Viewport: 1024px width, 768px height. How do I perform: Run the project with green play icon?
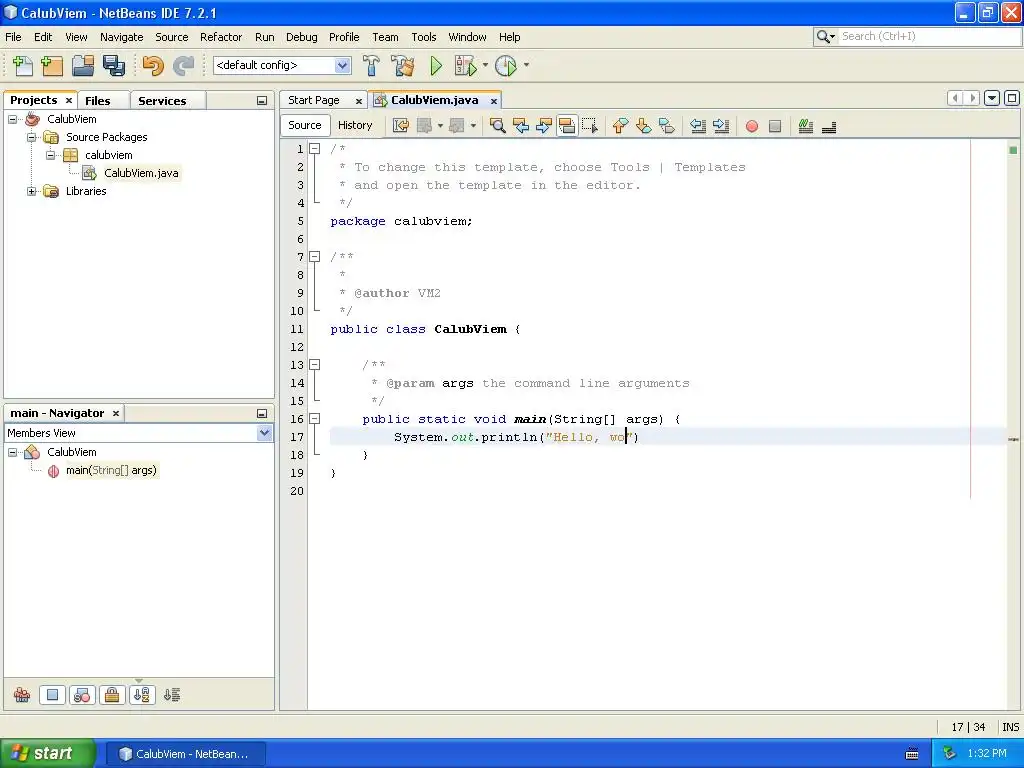436,65
